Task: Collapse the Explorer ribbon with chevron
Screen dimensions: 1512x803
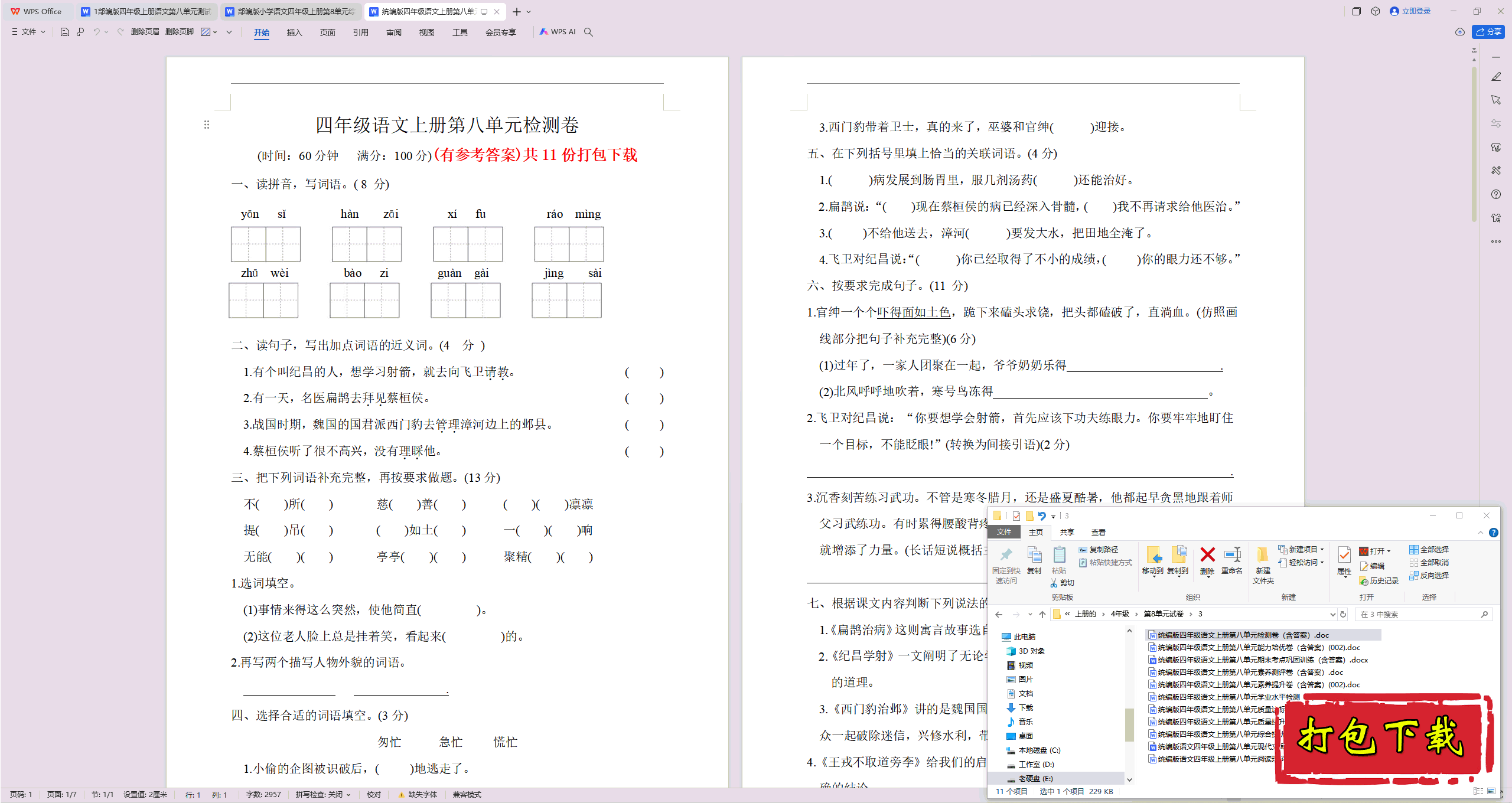Action: [1481, 533]
